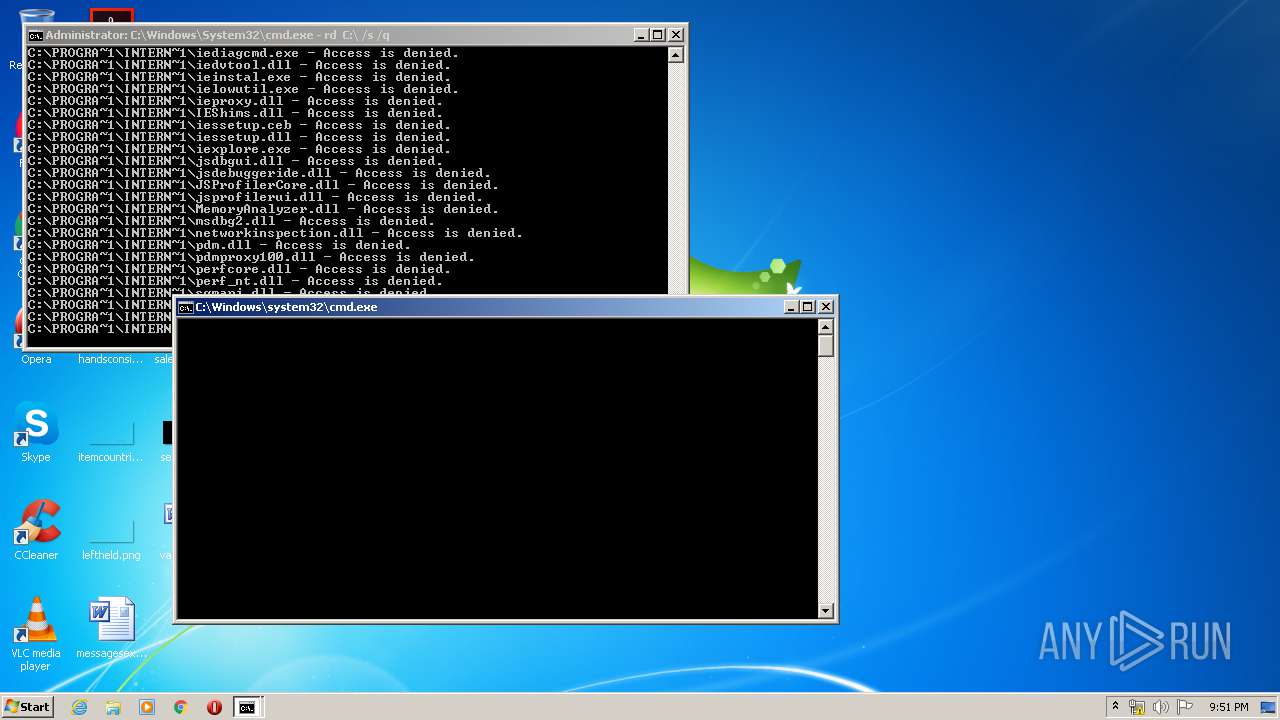1280x720 pixels.
Task: Maximize the Administrator cmd window
Action: click(658, 35)
